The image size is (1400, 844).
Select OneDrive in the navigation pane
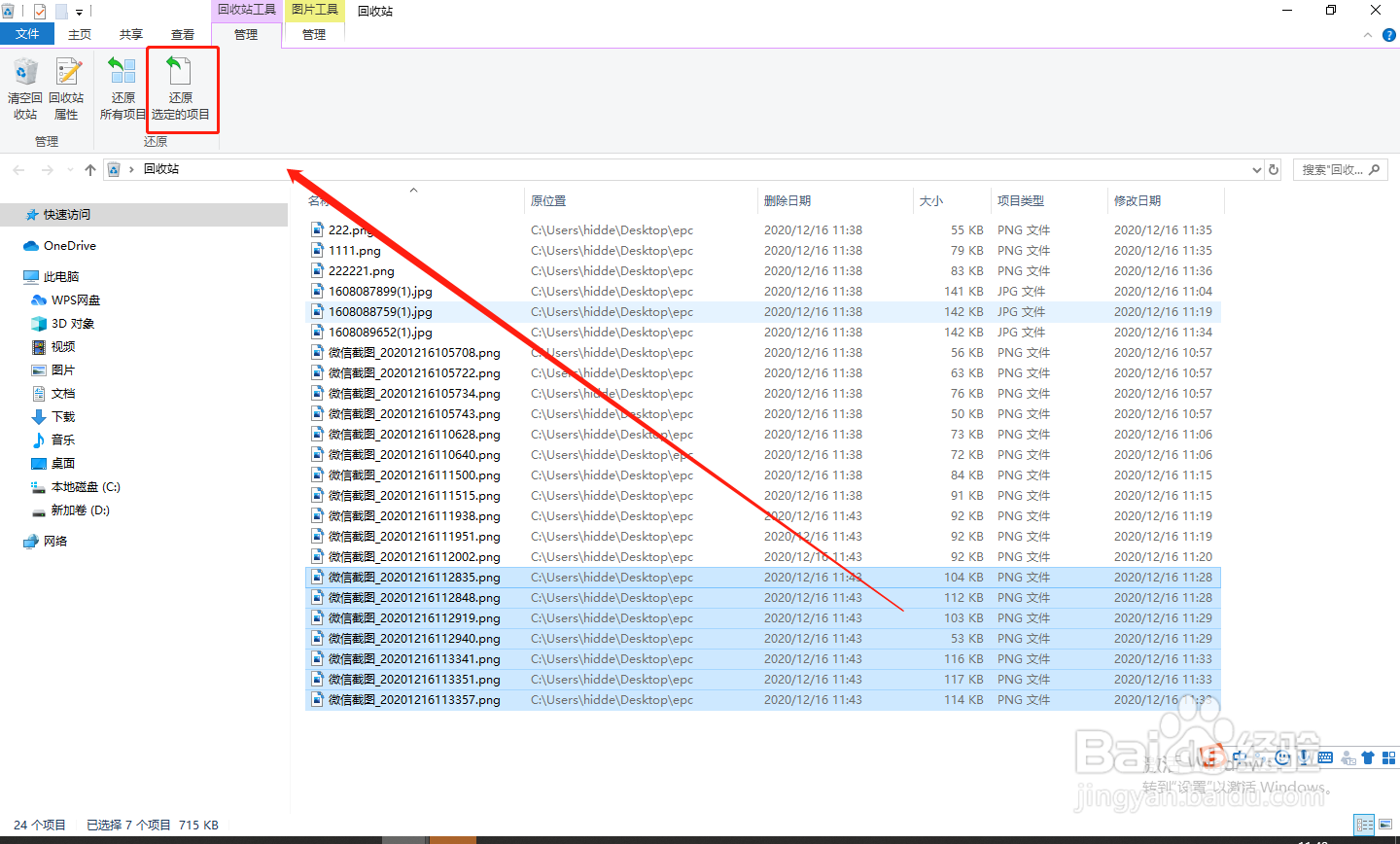coord(70,246)
